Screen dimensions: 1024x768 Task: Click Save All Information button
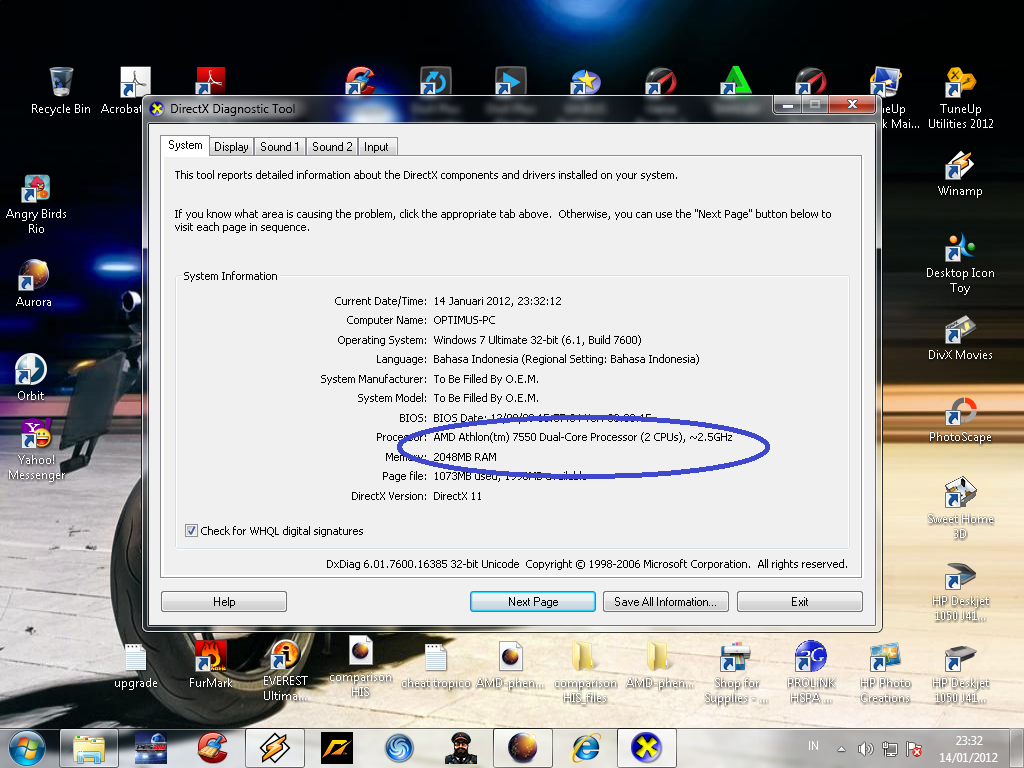click(665, 601)
